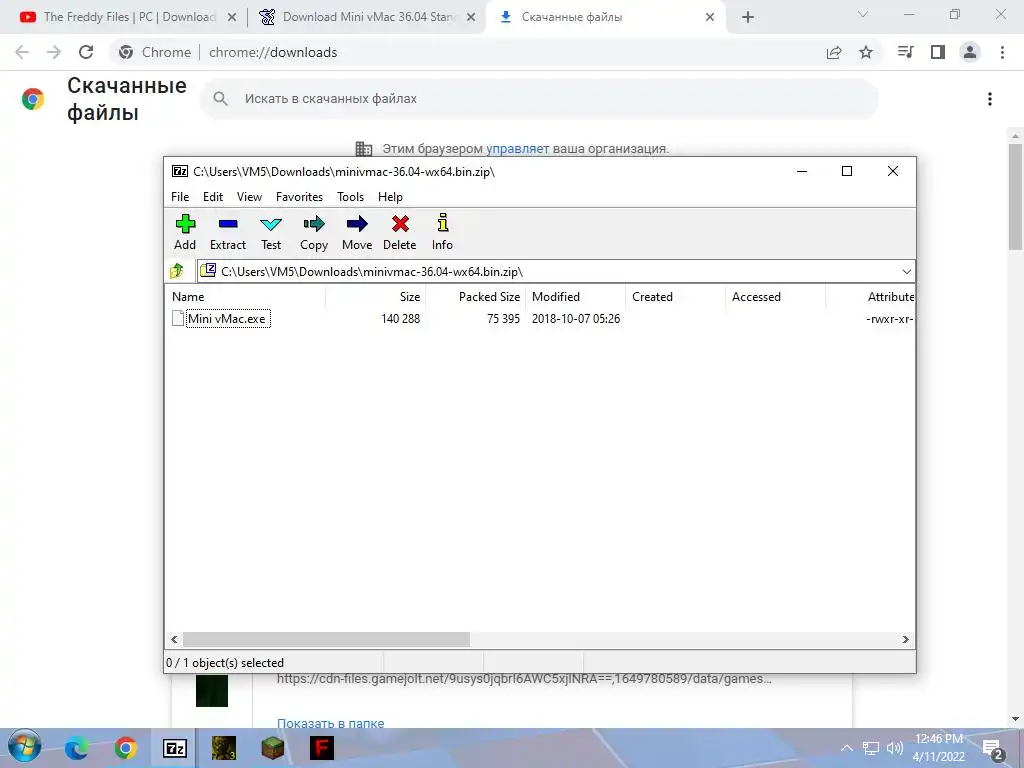Click the Chrome back navigation arrow
Viewport: 1024px width, 768px height.
coord(22,52)
